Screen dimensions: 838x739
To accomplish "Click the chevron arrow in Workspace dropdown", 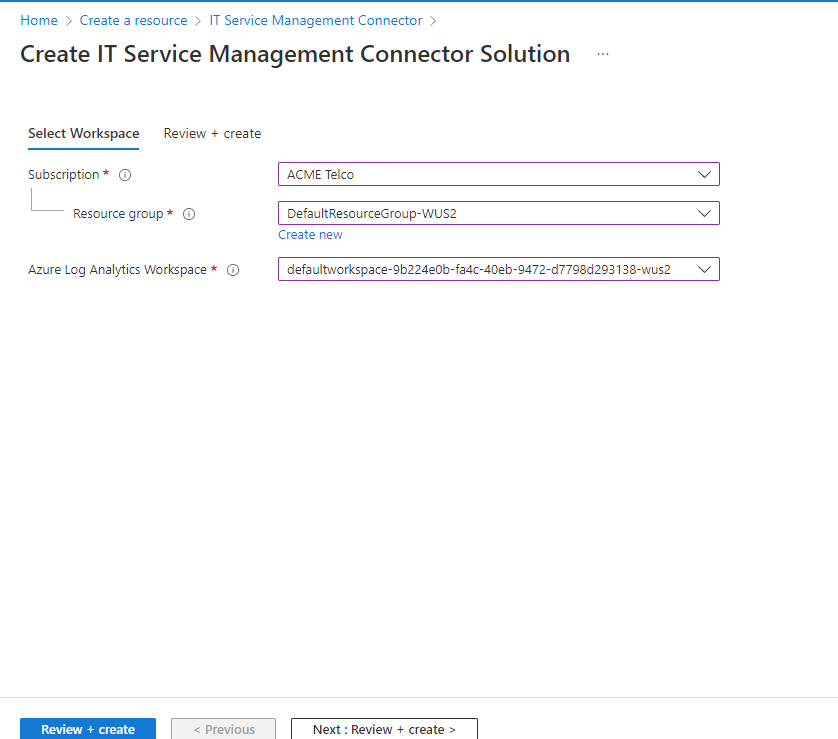I will (x=705, y=269).
